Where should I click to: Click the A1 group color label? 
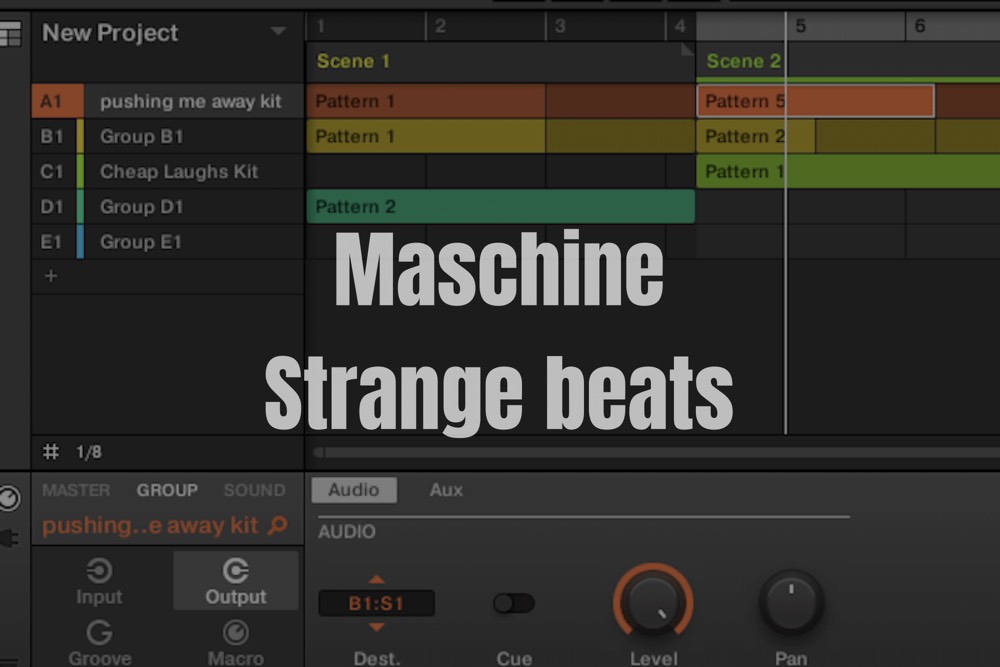[57, 101]
